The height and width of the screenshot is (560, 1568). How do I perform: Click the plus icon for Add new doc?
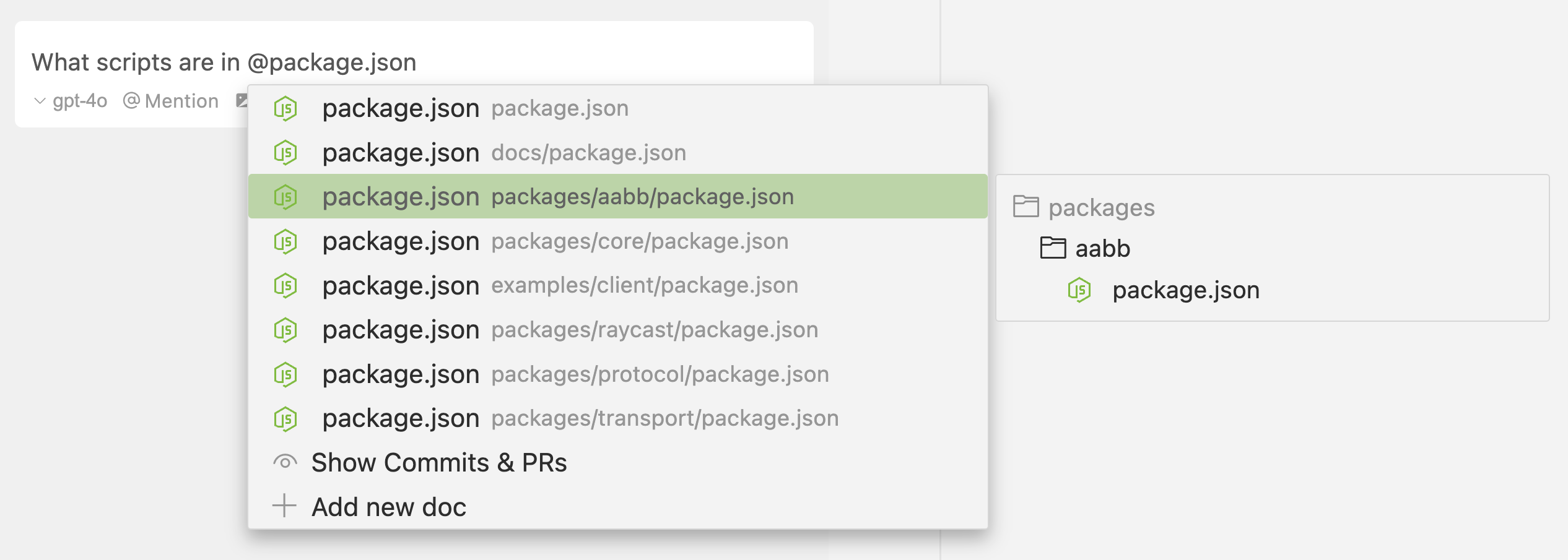(x=285, y=506)
